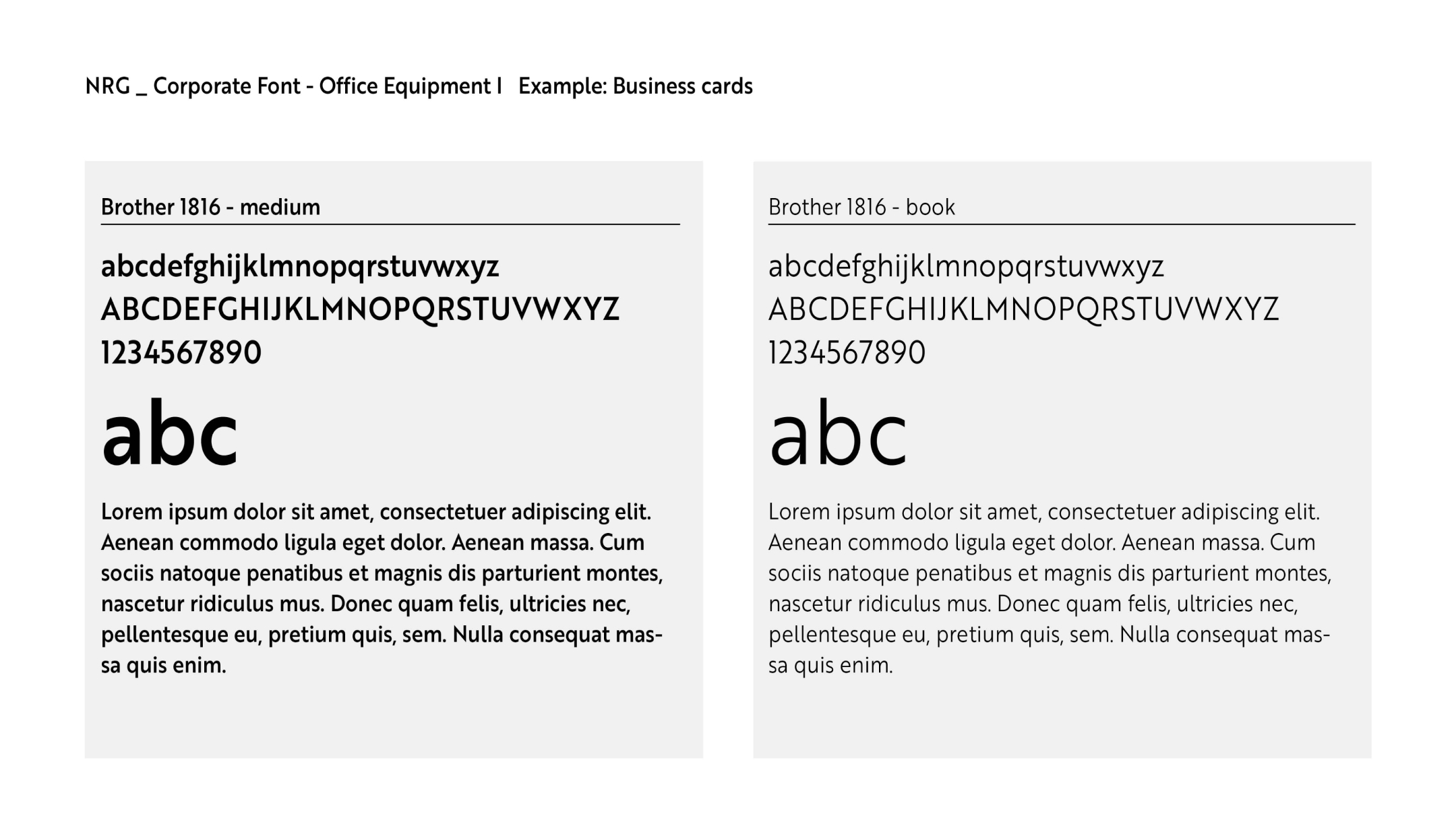Click the large bold "abc" sample

coord(170,433)
